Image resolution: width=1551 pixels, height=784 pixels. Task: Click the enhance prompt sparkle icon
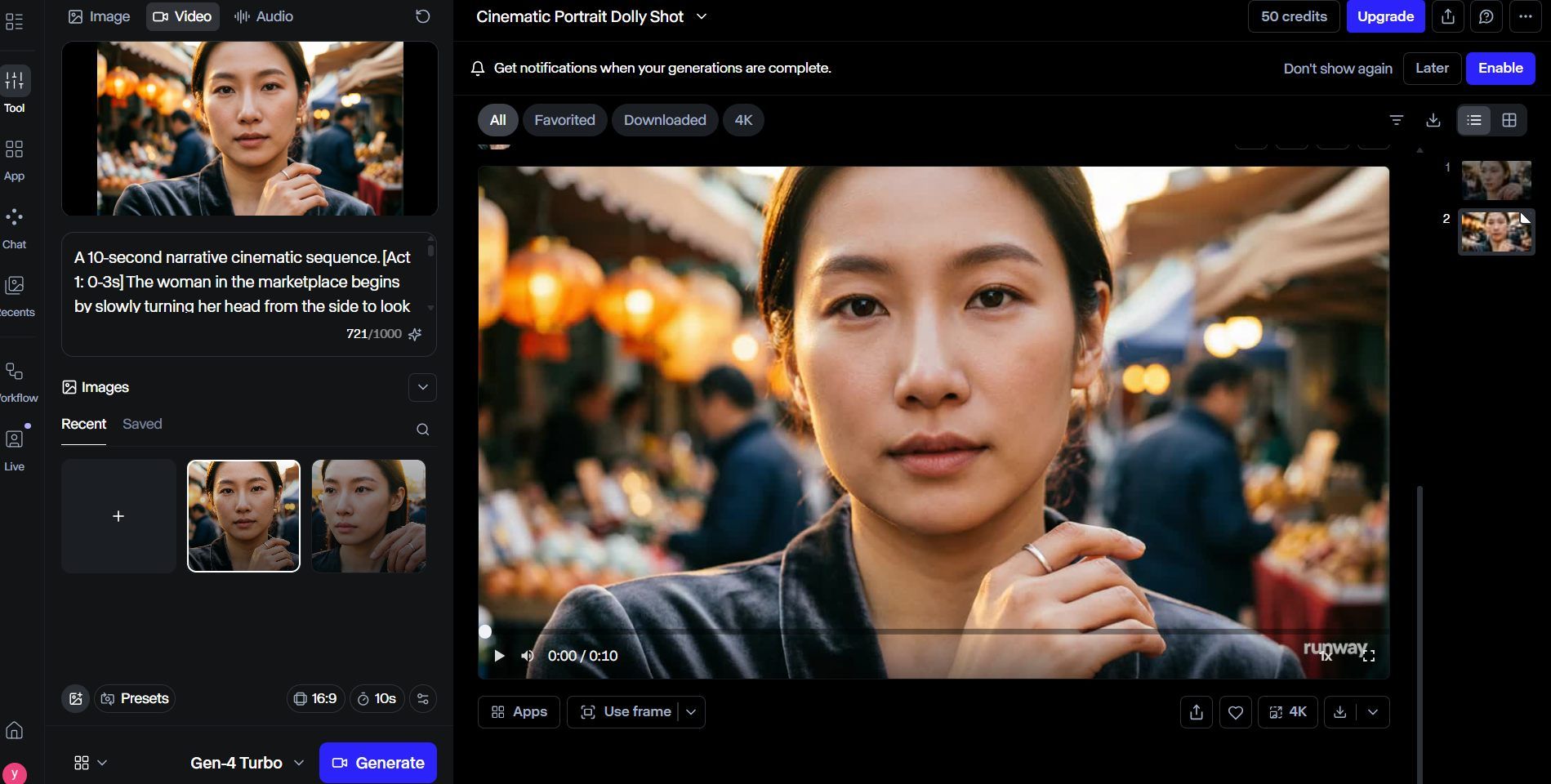point(415,334)
